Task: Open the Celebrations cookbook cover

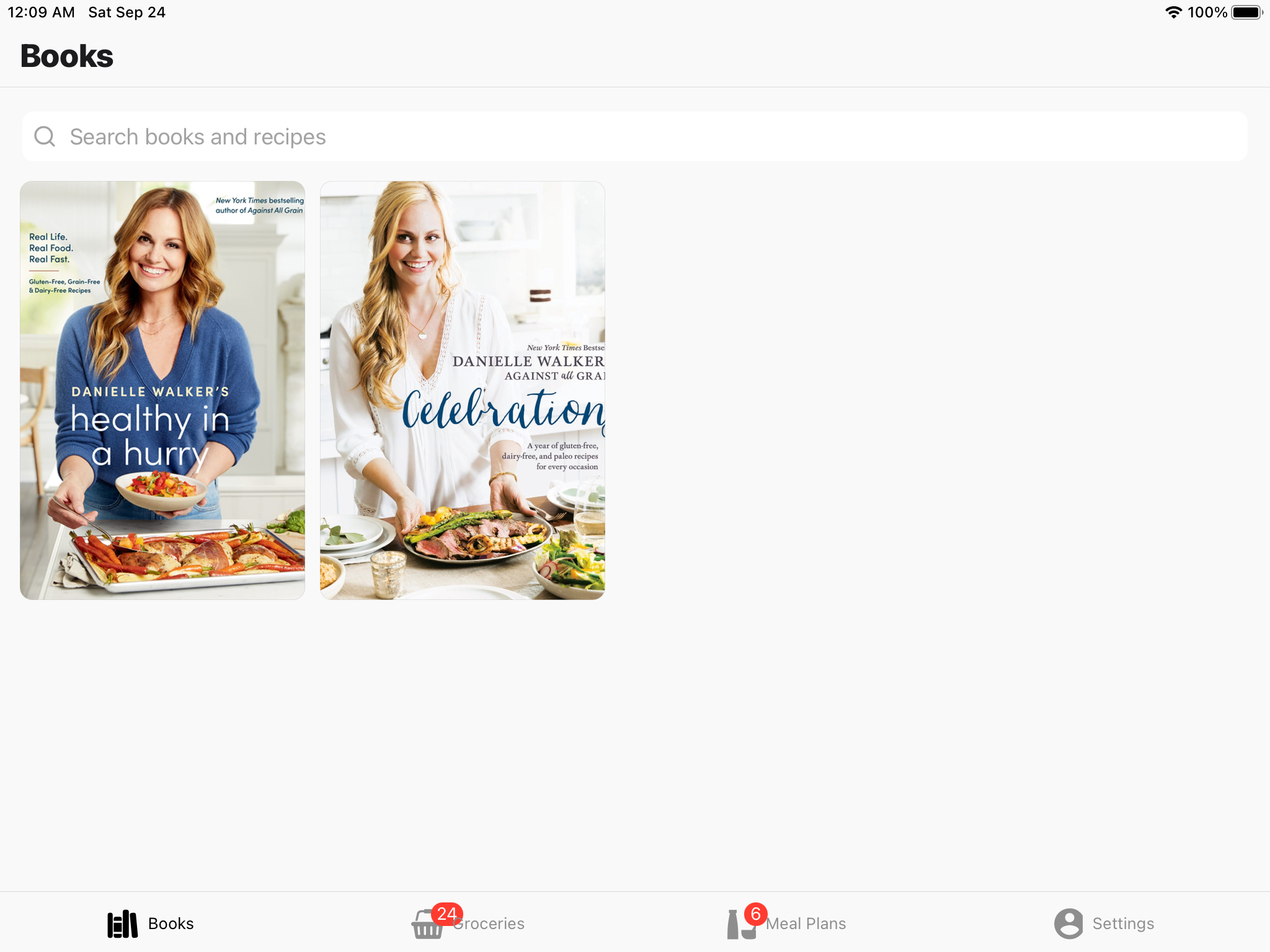Action: coord(463,390)
